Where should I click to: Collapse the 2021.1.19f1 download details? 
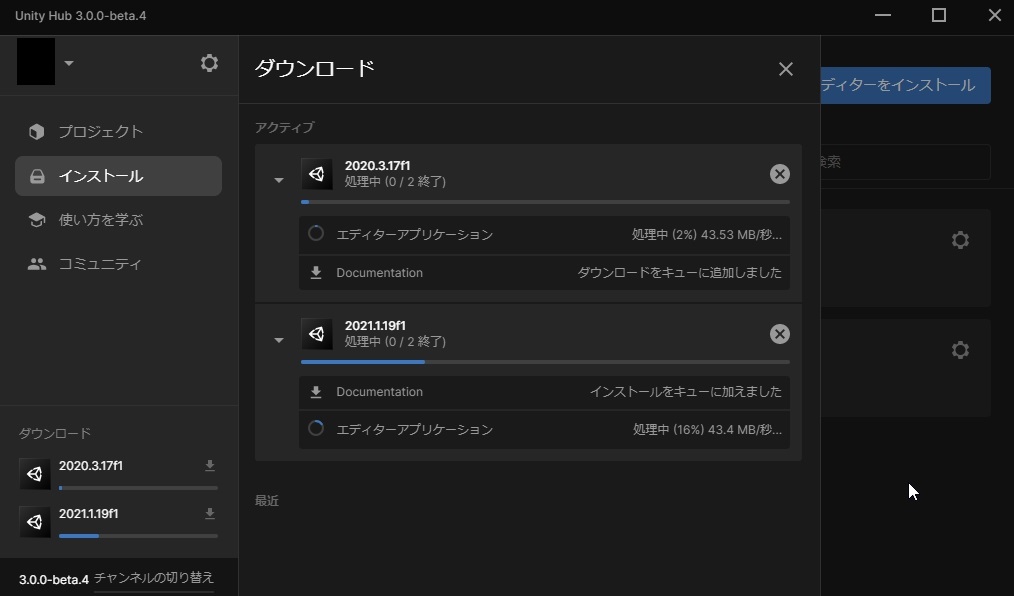coord(279,340)
